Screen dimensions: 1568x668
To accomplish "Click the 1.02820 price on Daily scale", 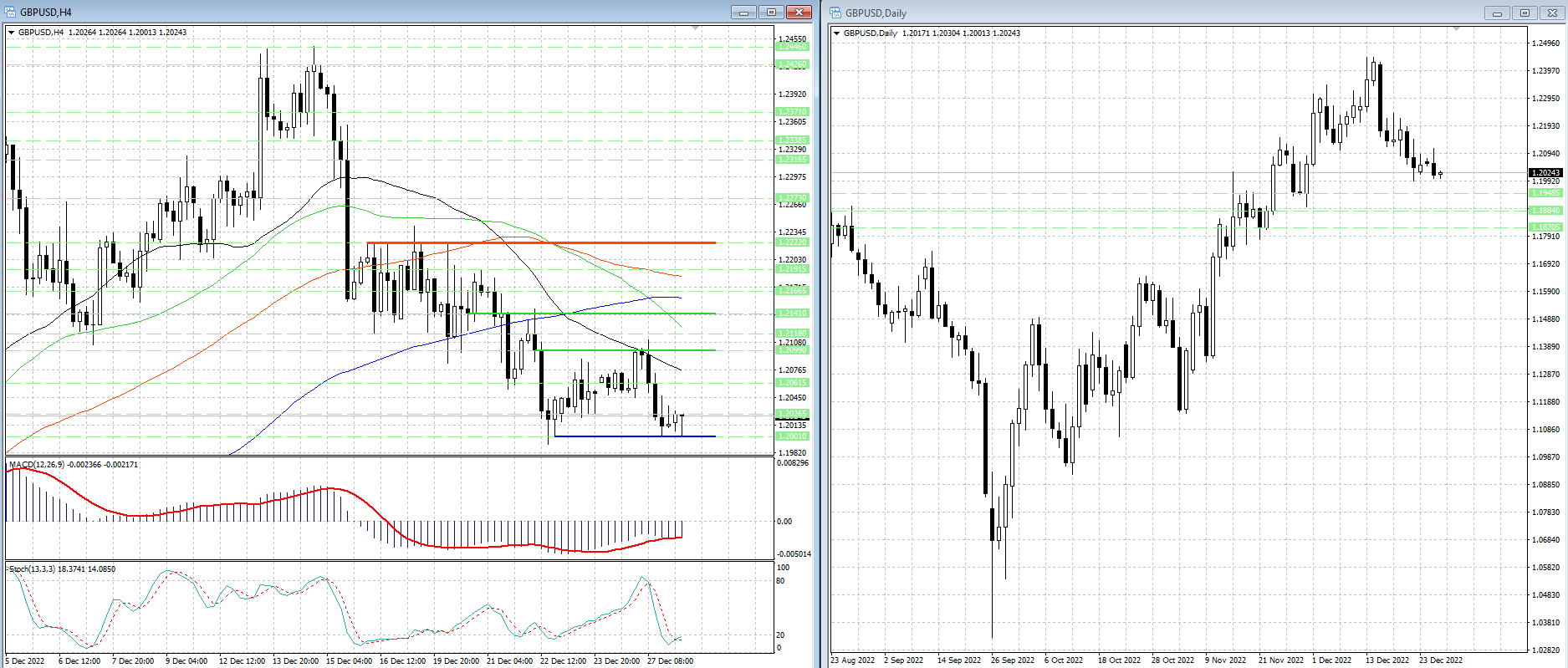I will click(1545, 650).
